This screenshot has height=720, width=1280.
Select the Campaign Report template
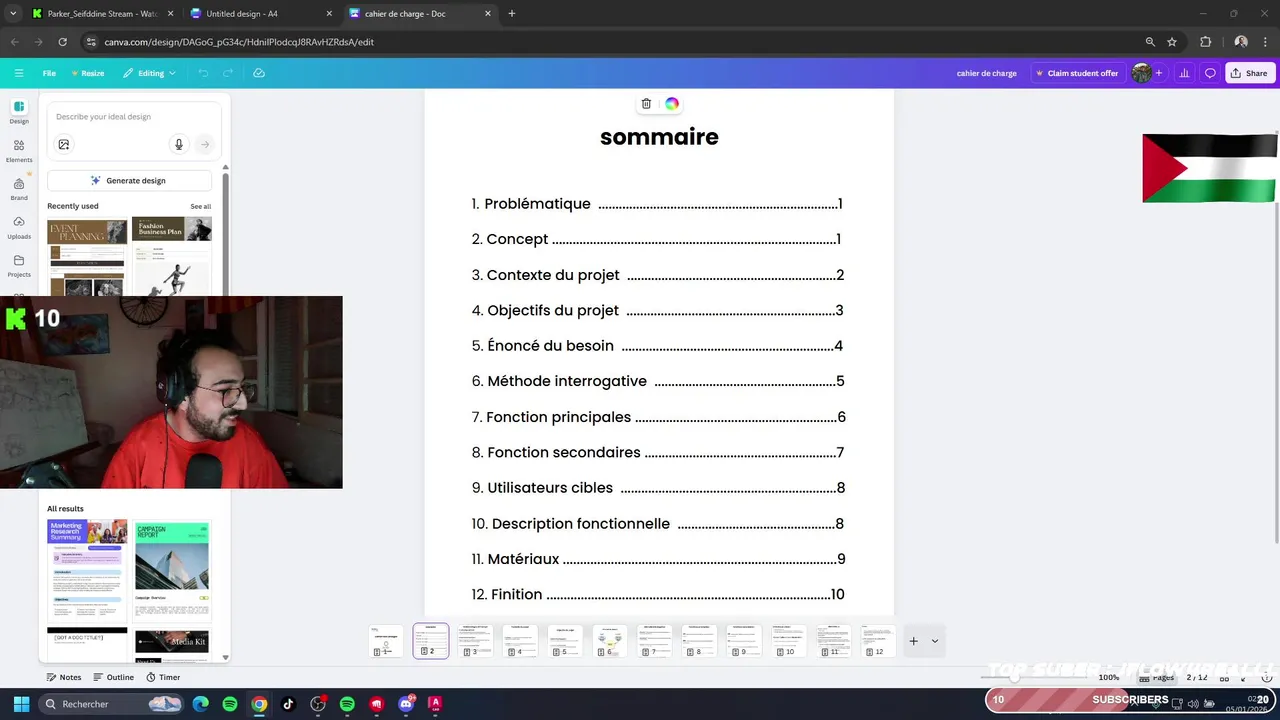[172, 569]
